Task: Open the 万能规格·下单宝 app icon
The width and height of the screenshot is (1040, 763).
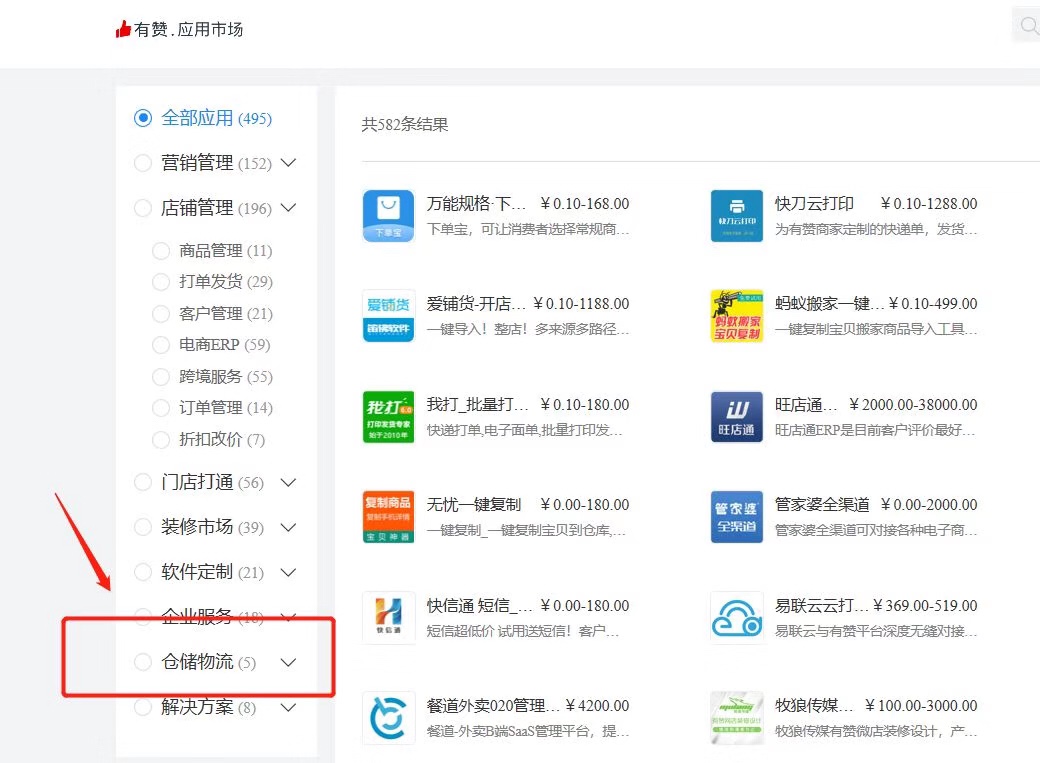Action: point(389,216)
